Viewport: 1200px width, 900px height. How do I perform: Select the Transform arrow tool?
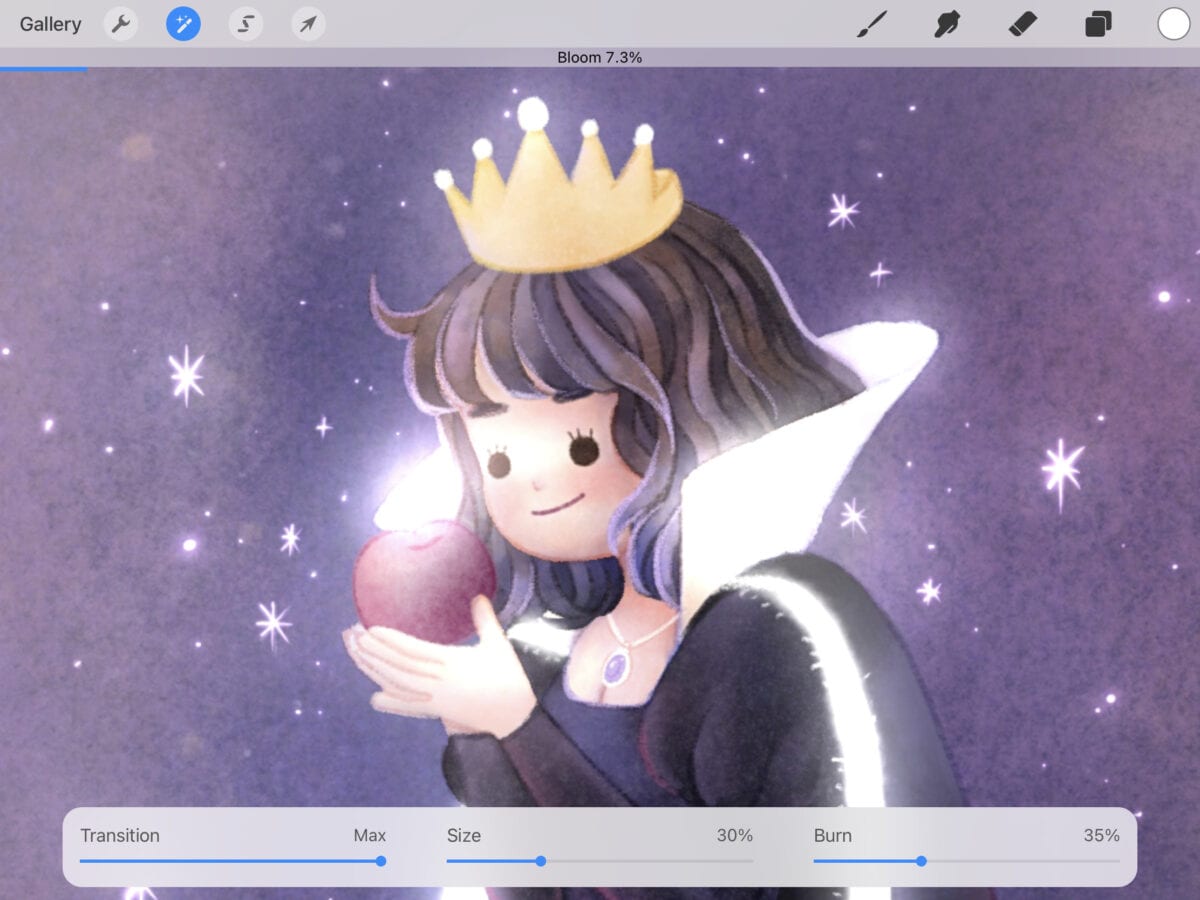click(307, 23)
